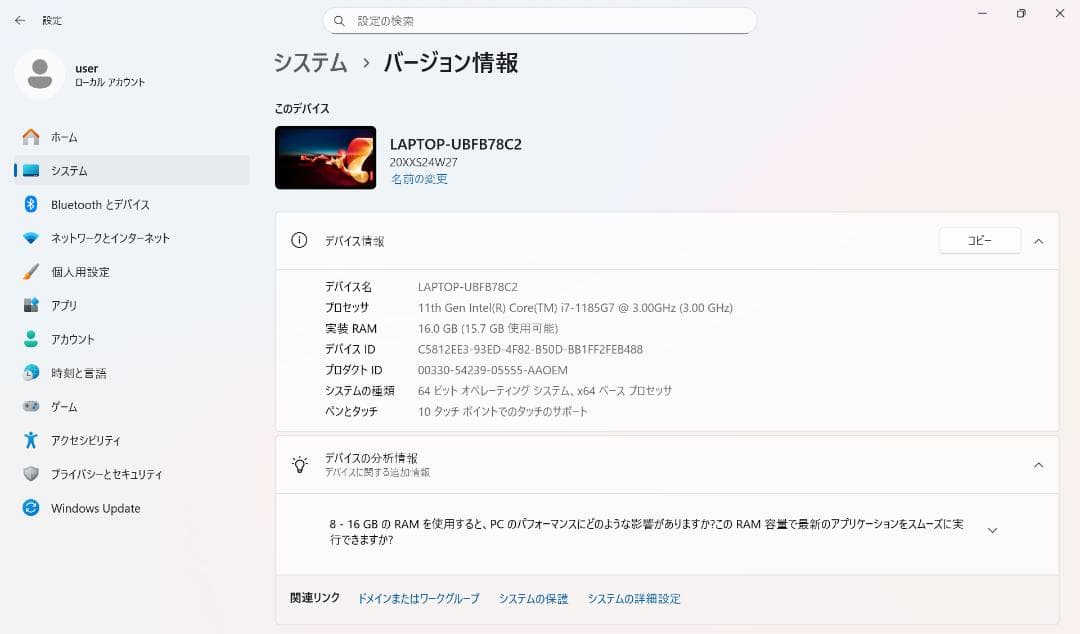Screen dimensions: 1080x634
Task: Click the LAPTOP-UBFB78C2 device name value
Action: tap(468, 287)
